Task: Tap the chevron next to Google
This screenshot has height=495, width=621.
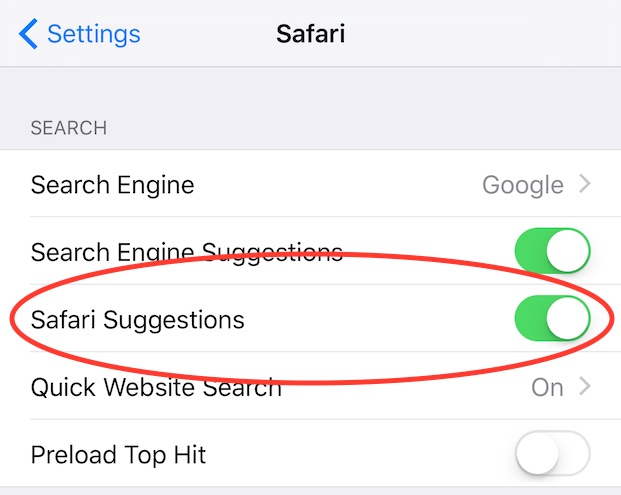Action: [585, 184]
